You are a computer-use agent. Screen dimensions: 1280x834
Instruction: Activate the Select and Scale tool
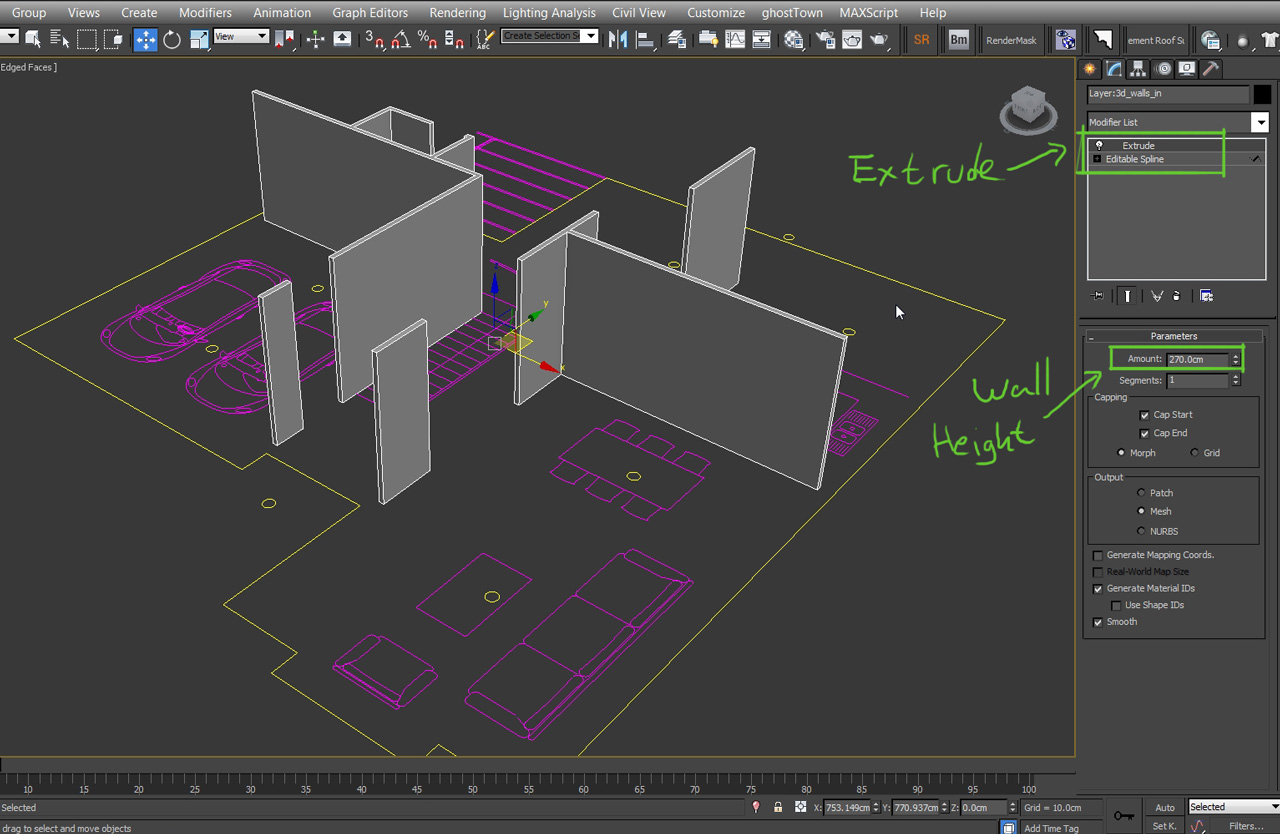tap(201, 40)
